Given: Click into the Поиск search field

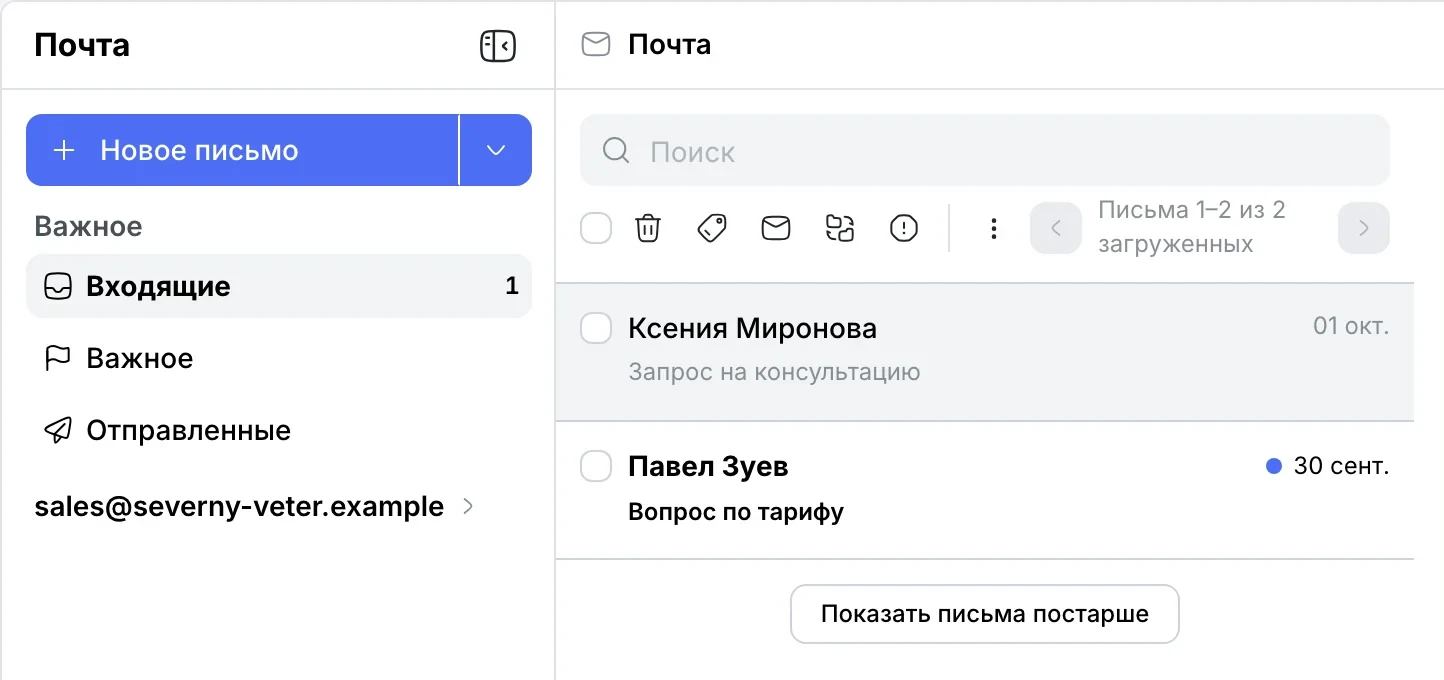Looking at the screenshot, I should click(x=985, y=150).
